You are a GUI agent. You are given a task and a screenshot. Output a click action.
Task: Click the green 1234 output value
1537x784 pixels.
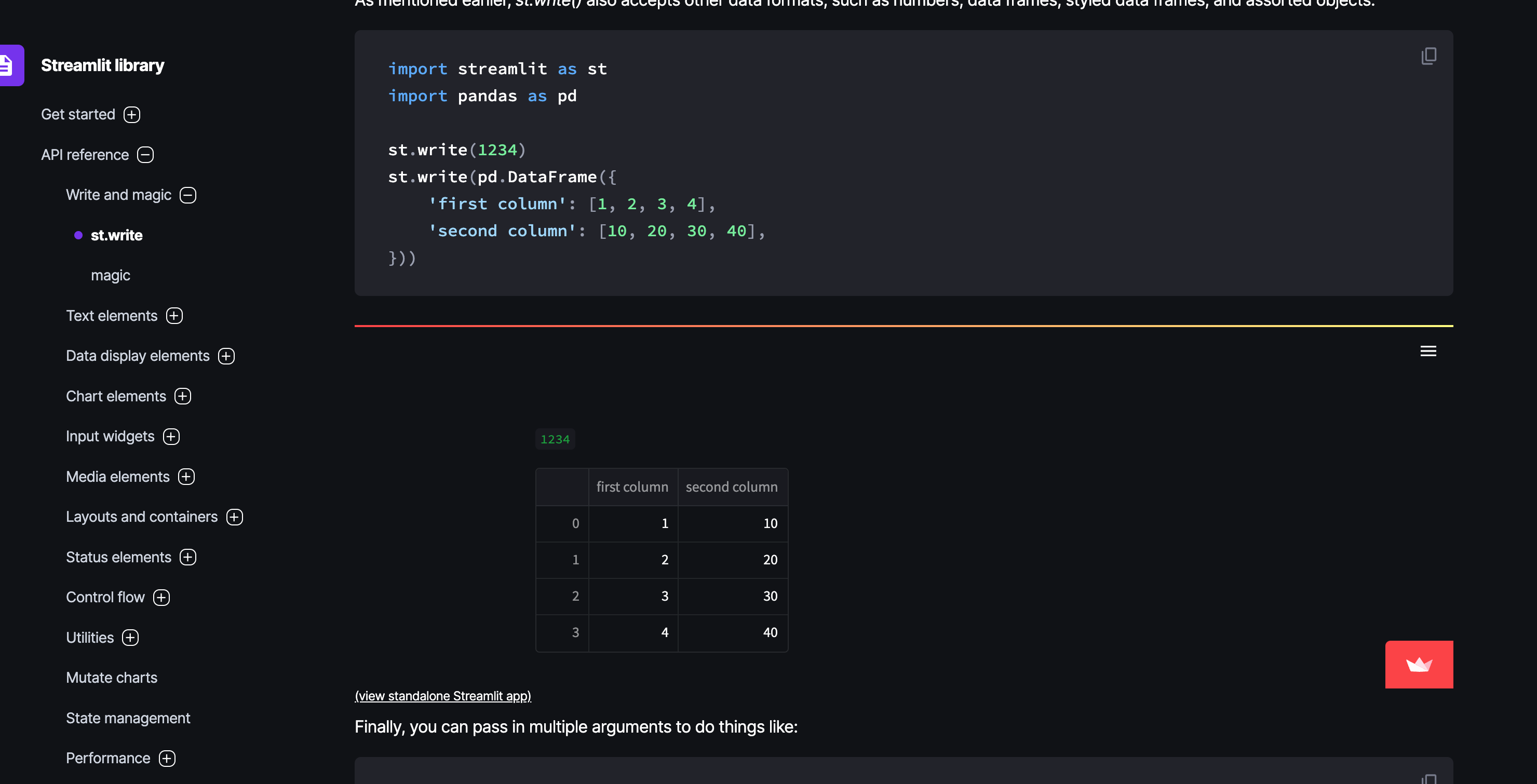[x=555, y=439]
